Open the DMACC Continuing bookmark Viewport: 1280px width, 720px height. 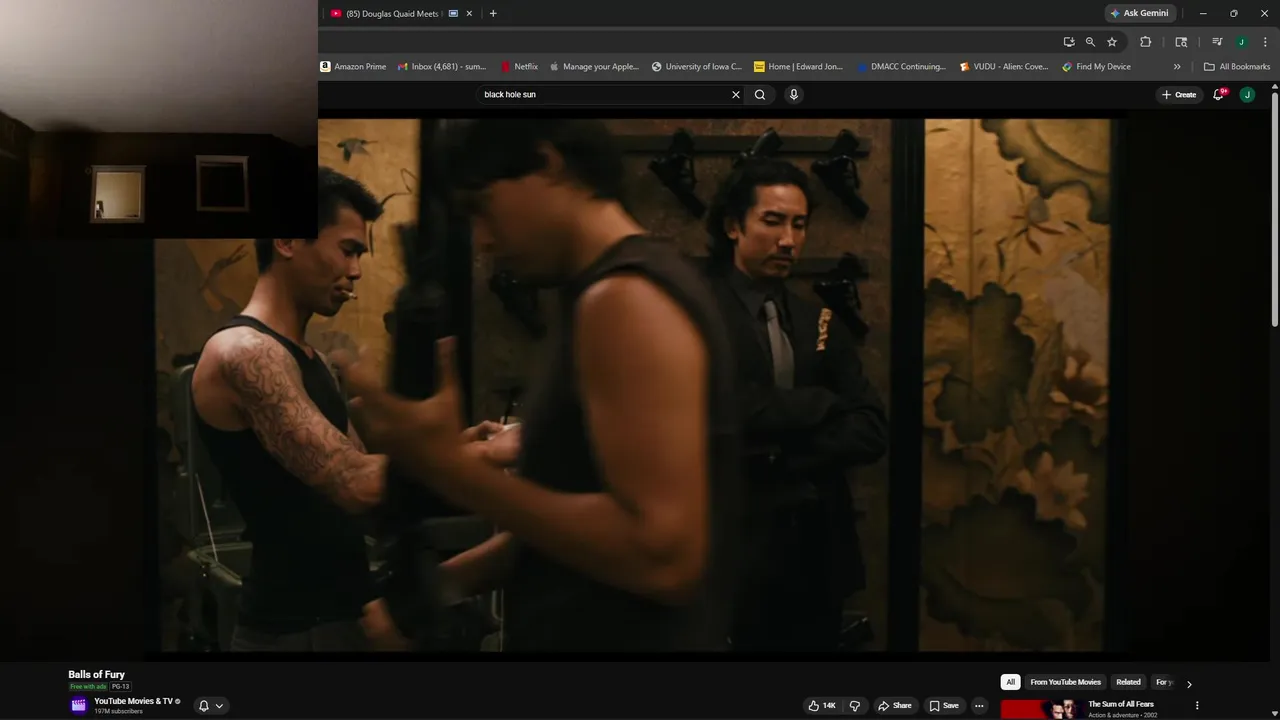click(901, 67)
